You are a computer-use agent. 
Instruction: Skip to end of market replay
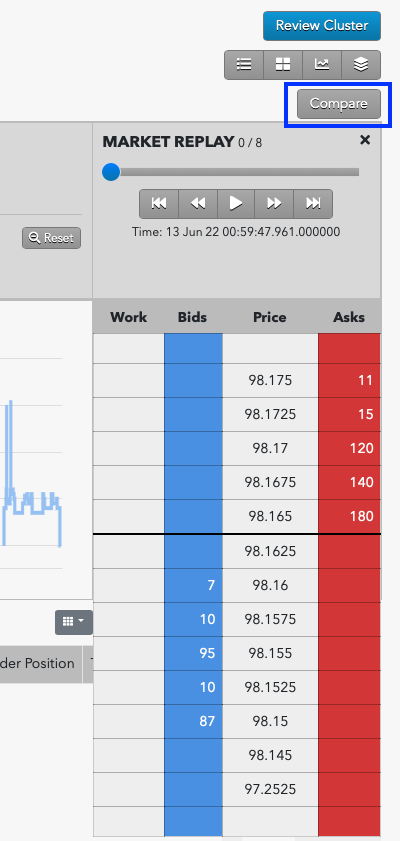[x=313, y=203]
